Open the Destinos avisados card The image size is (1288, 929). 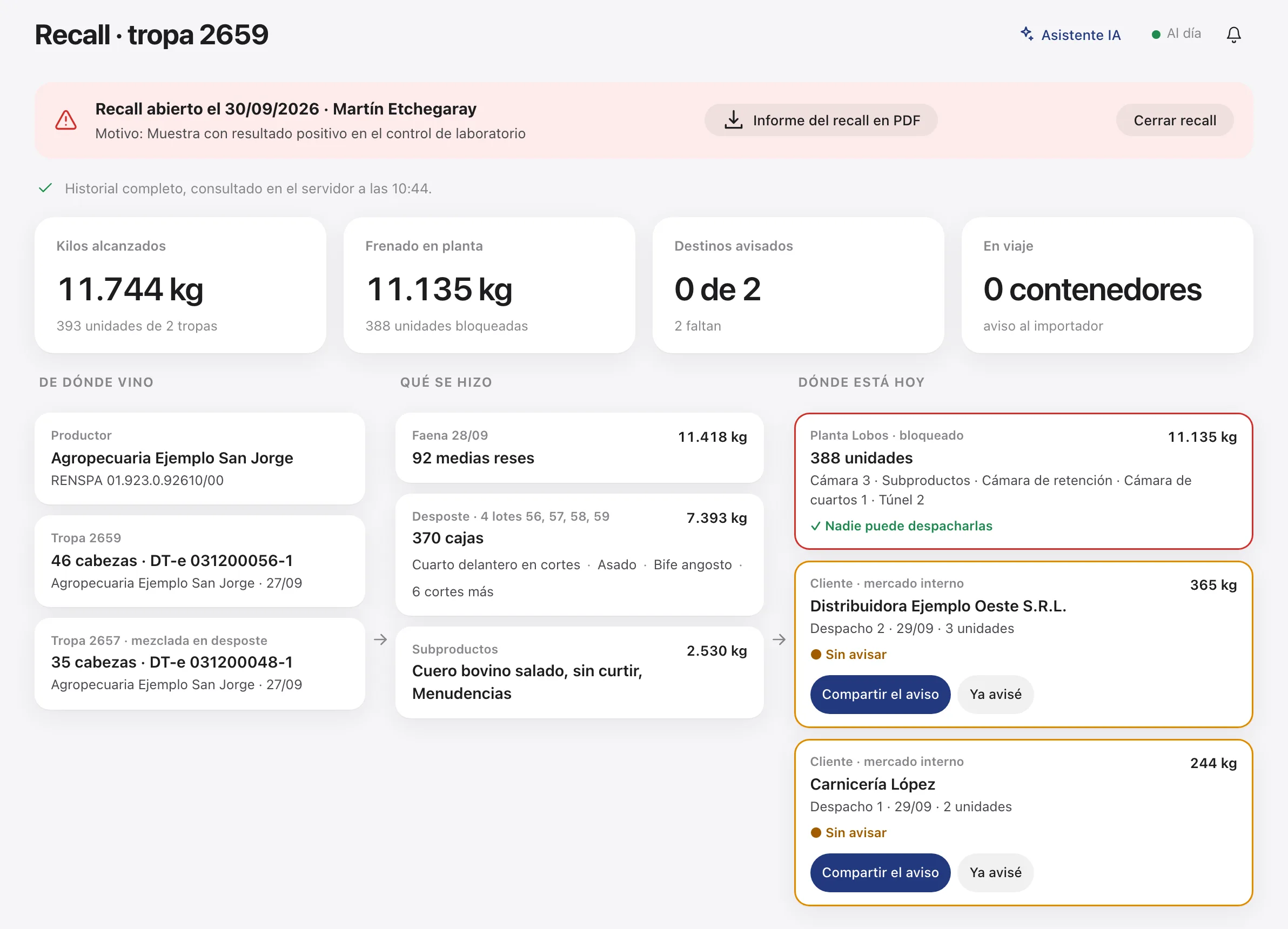tap(798, 285)
